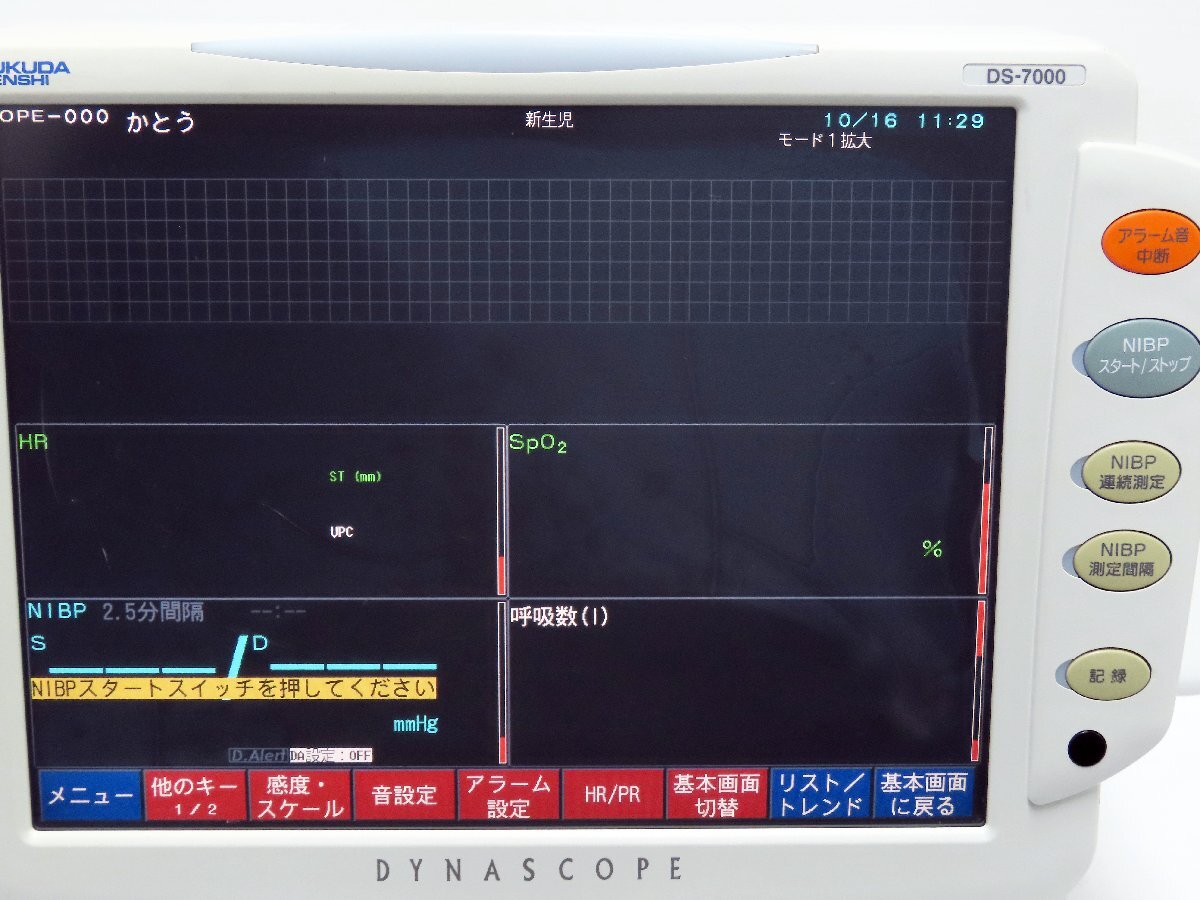Tap the 10/16 11:29 date and time
This screenshot has width=1200, height=900.
[903, 121]
